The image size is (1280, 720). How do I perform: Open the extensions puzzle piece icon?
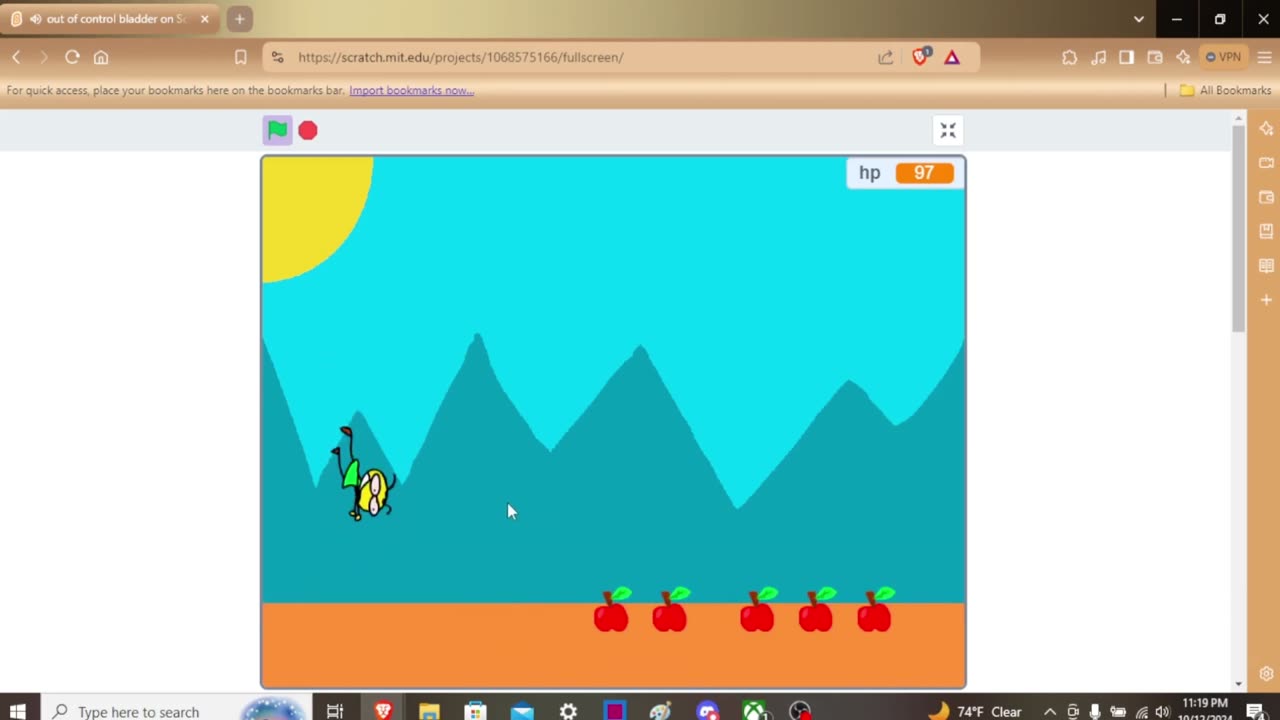tap(1070, 57)
